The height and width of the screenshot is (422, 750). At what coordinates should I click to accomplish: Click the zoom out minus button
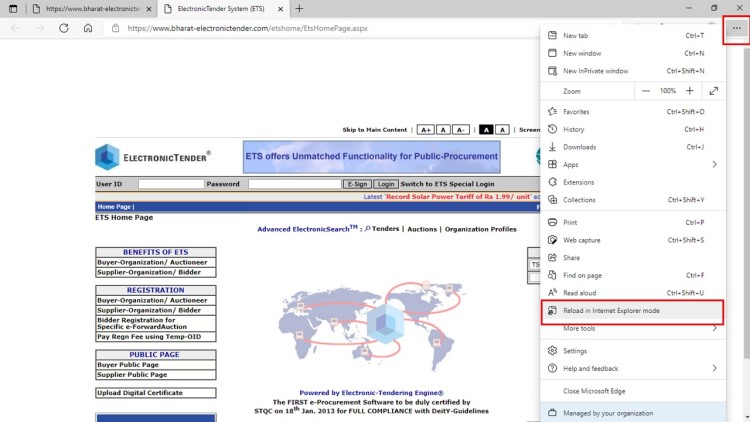coord(646,91)
